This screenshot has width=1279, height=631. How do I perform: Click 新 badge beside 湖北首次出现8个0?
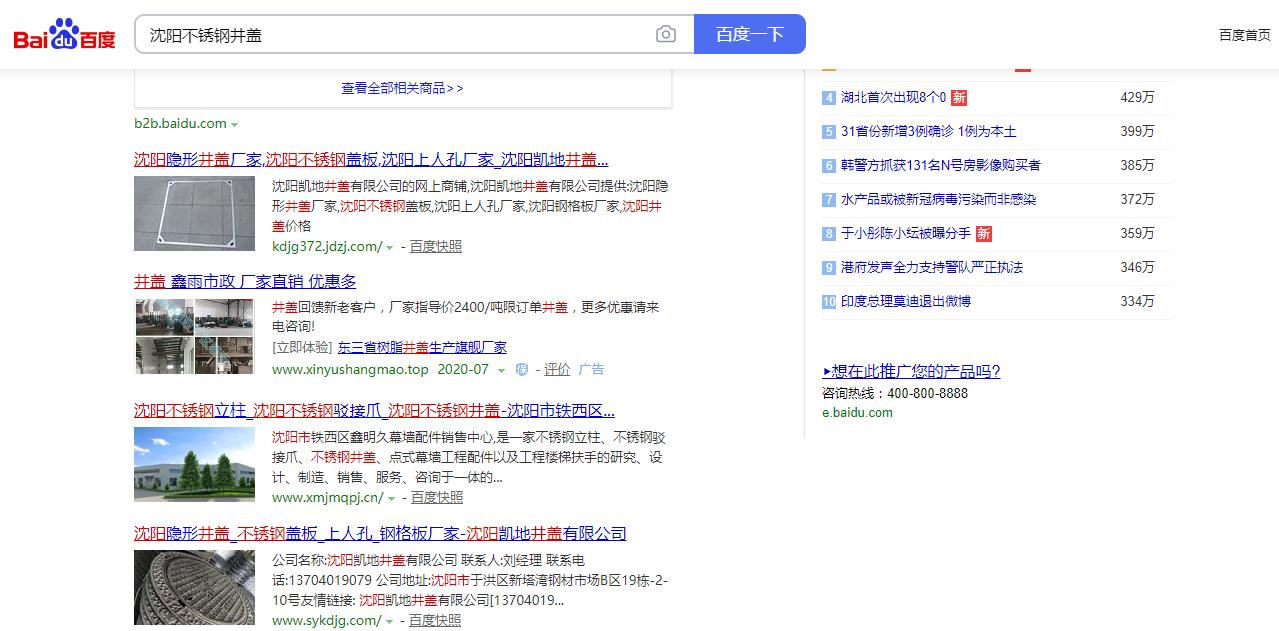point(959,98)
